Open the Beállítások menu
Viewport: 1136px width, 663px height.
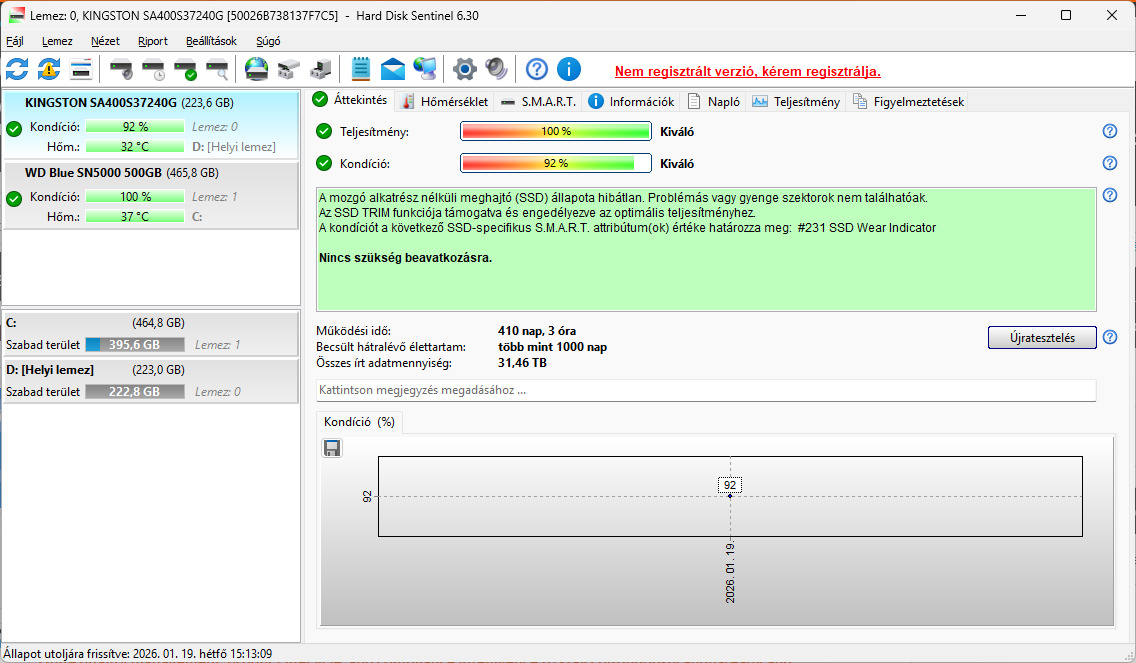click(x=211, y=41)
